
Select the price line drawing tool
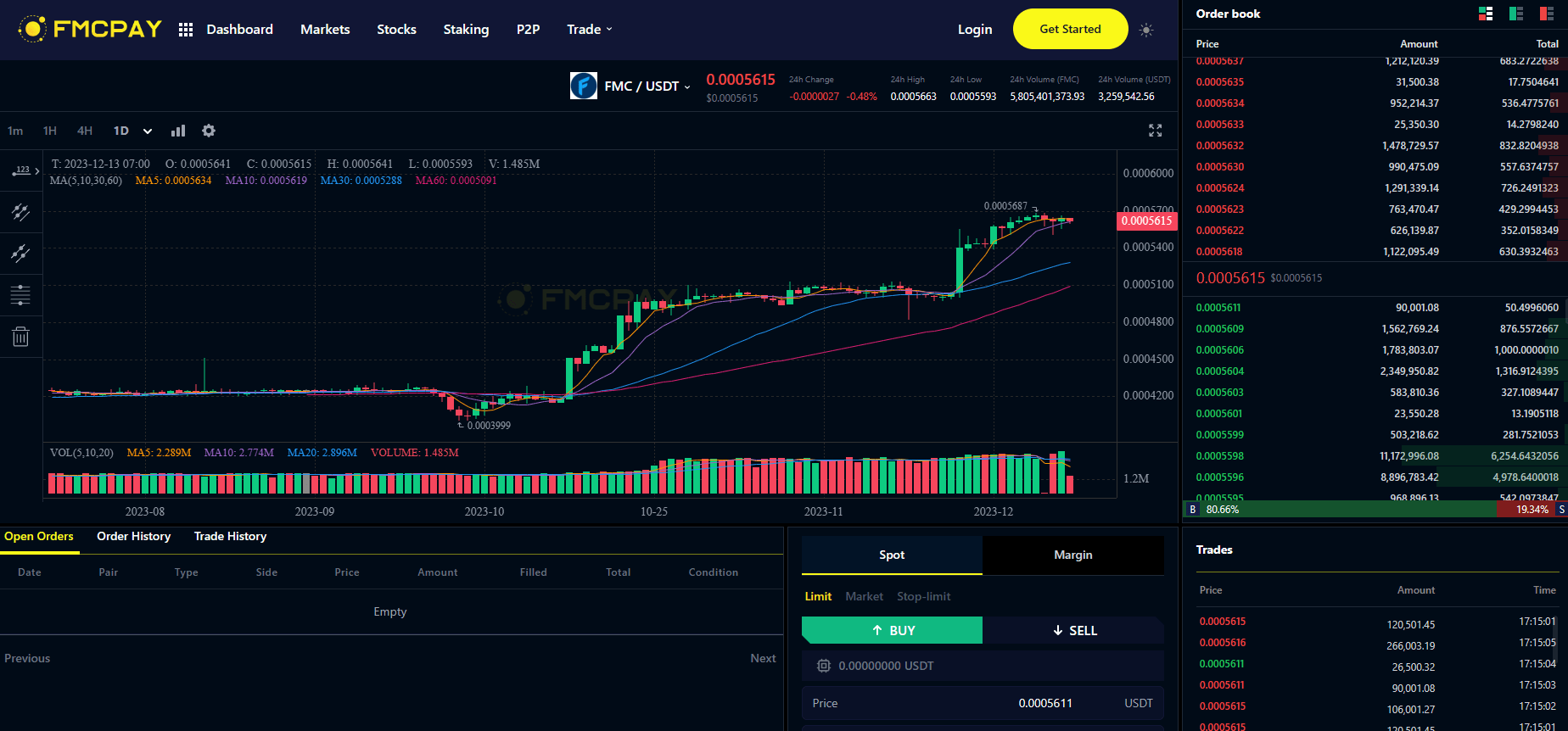coord(20,170)
